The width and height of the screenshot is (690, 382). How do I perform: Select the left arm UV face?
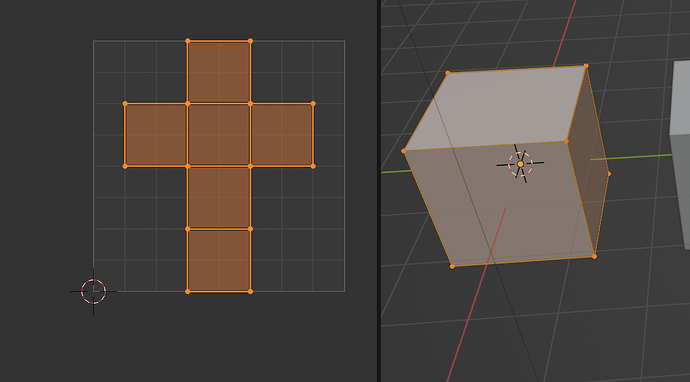[x=156, y=135]
